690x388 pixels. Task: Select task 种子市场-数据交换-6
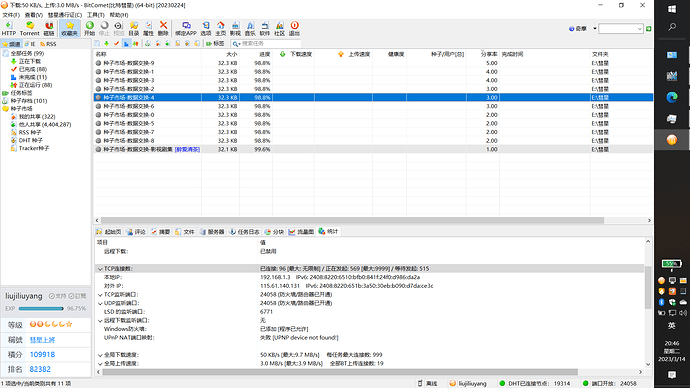tap(128, 106)
